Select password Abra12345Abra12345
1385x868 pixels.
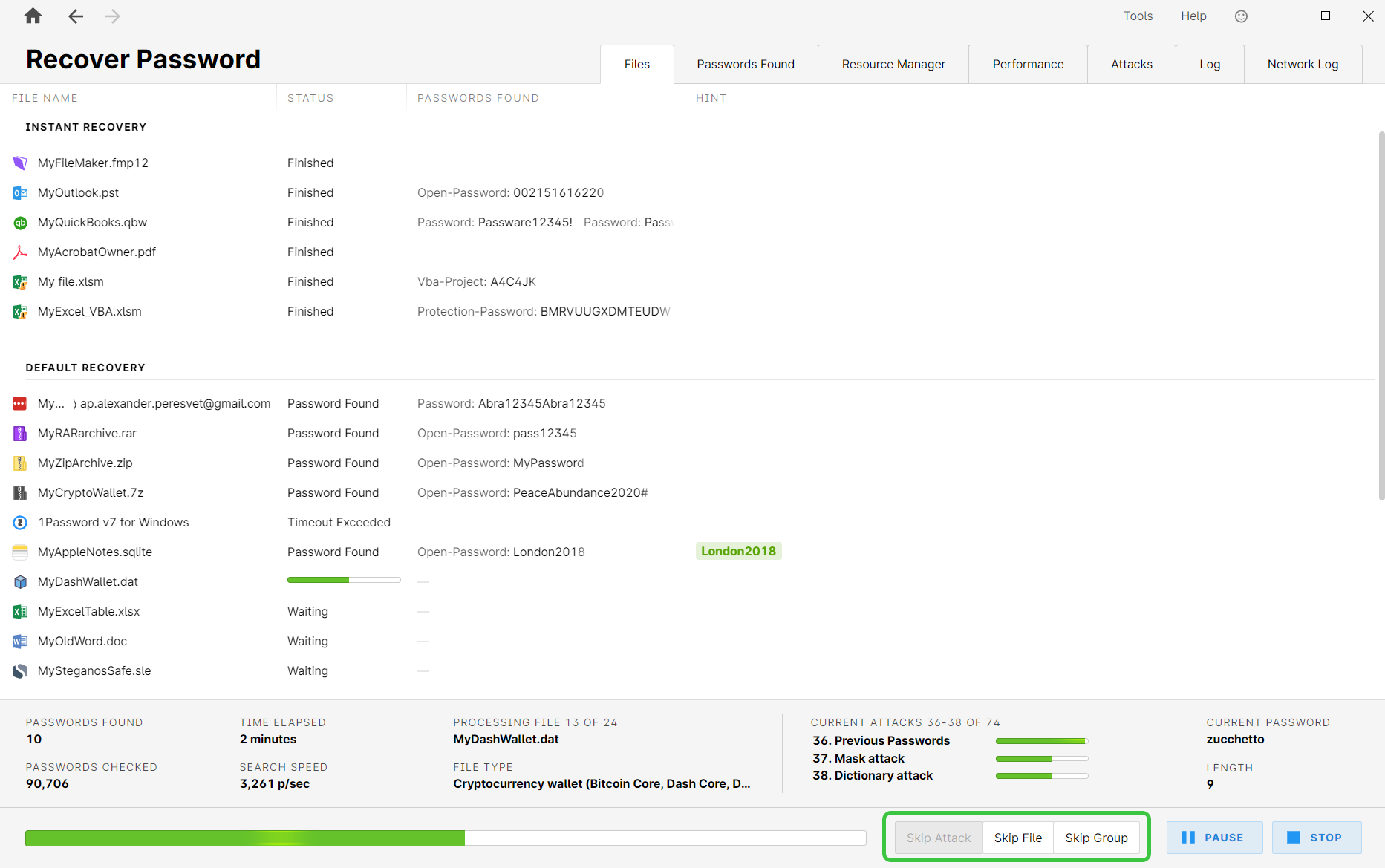542,403
